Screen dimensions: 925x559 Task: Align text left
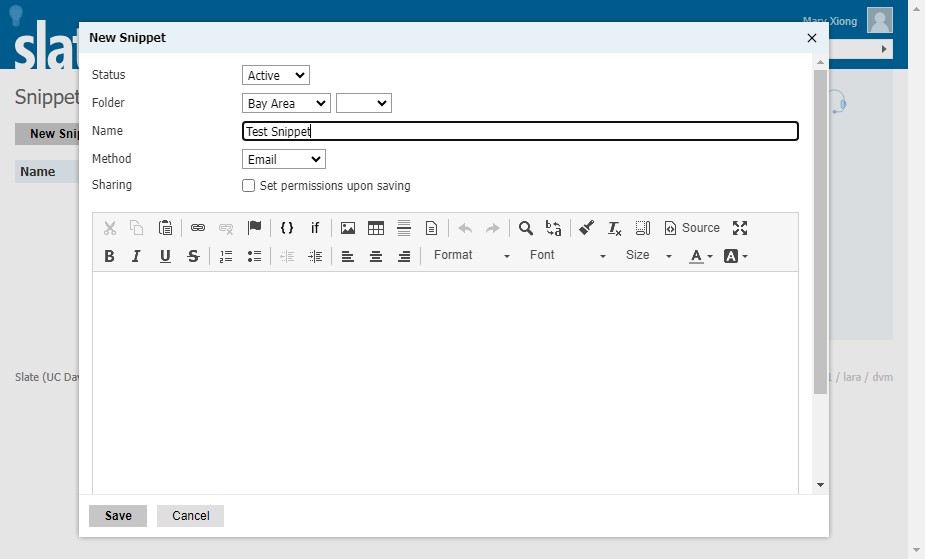click(347, 256)
